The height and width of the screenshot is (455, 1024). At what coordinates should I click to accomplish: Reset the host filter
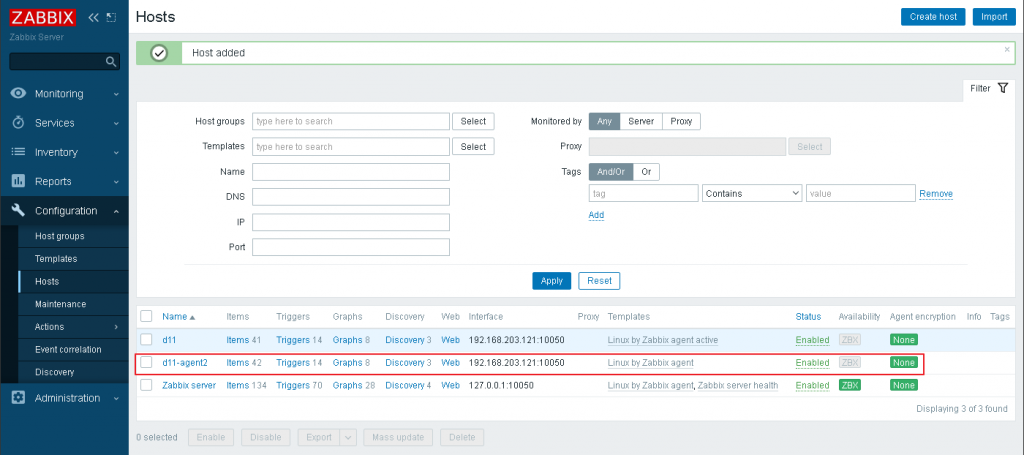pos(600,281)
